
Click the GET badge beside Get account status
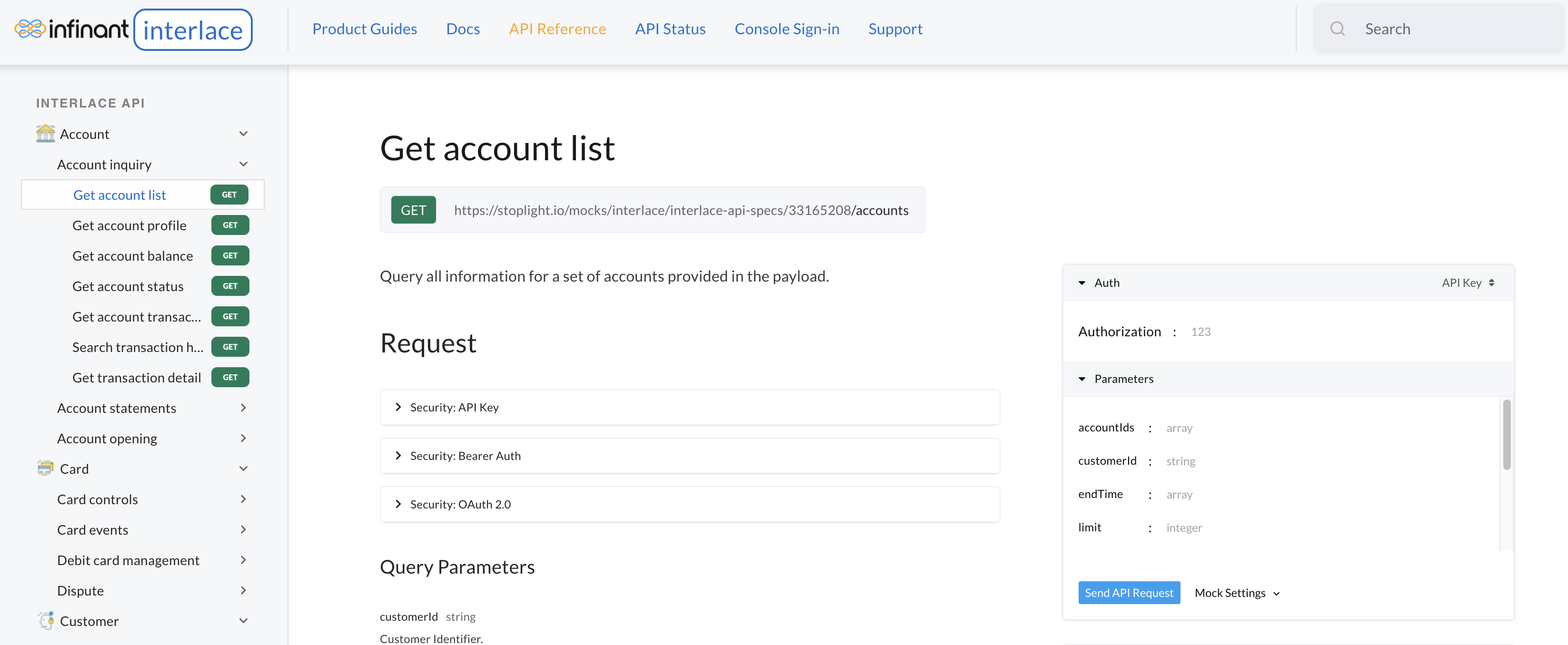point(230,286)
